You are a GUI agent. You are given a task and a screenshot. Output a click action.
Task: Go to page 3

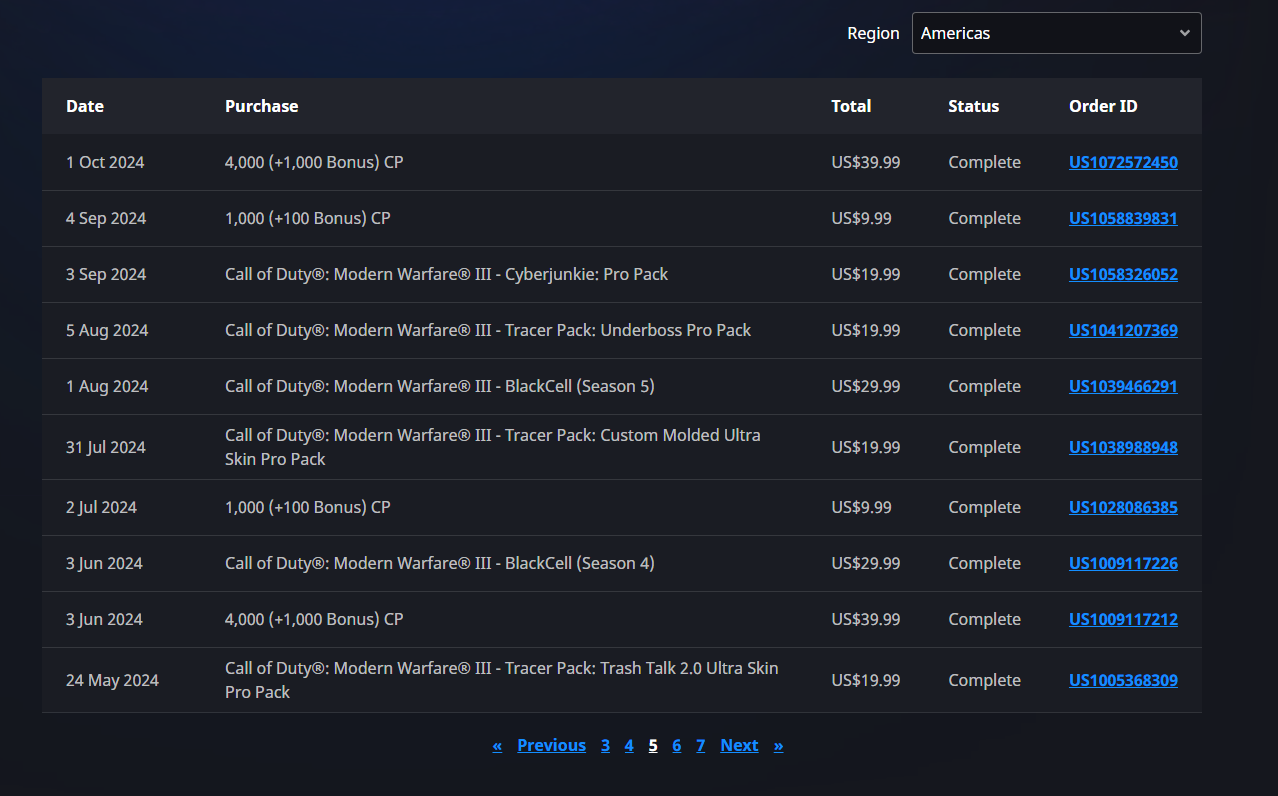coord(605,745)
